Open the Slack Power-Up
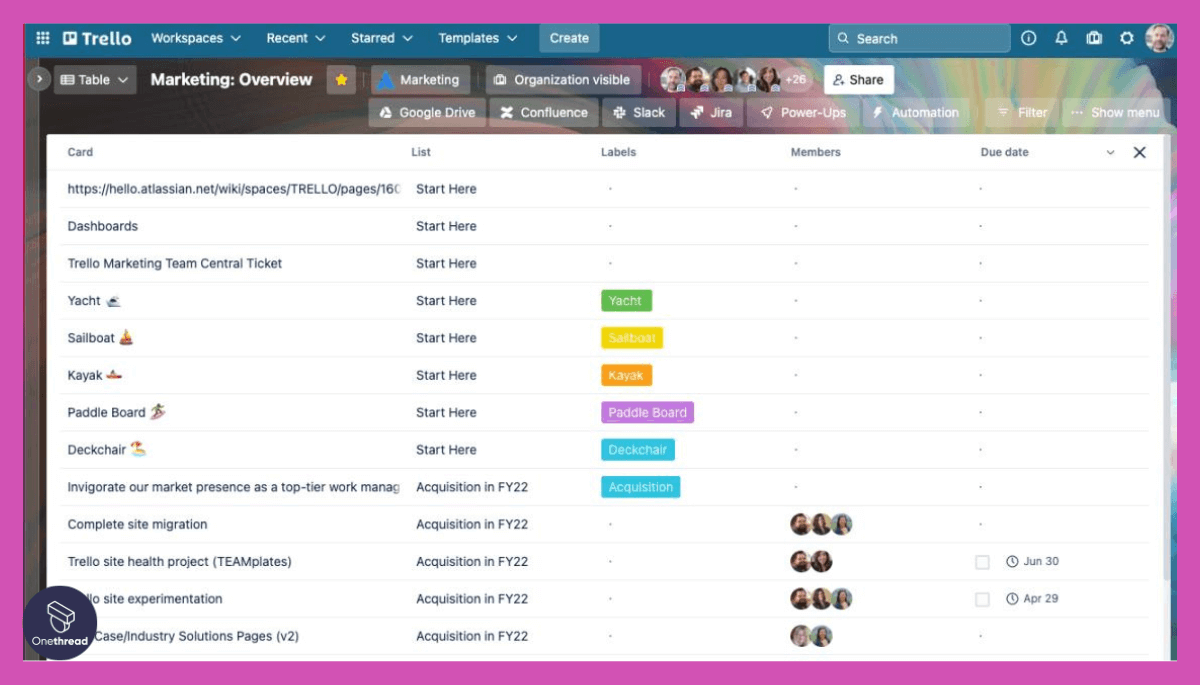Image resolution: width=1200 pixels, height=685 pixels. coord(638,112)
